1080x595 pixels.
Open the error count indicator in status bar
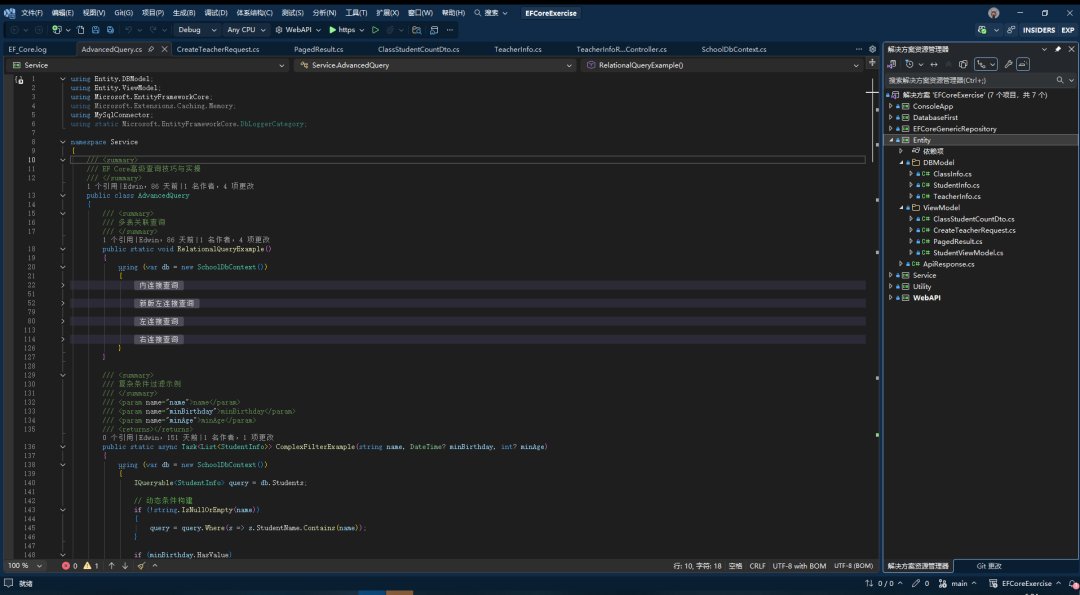click(70, 565)
